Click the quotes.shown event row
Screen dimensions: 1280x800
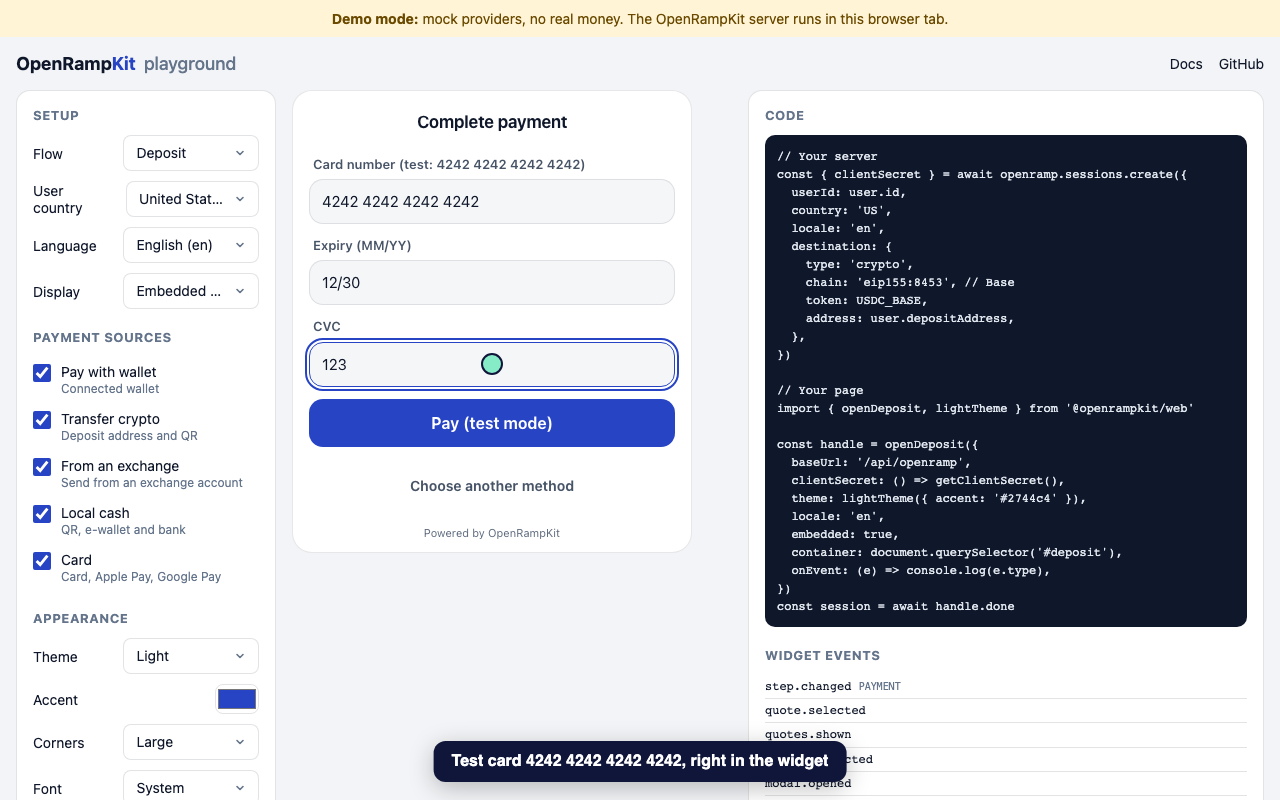click(1006, 734)
